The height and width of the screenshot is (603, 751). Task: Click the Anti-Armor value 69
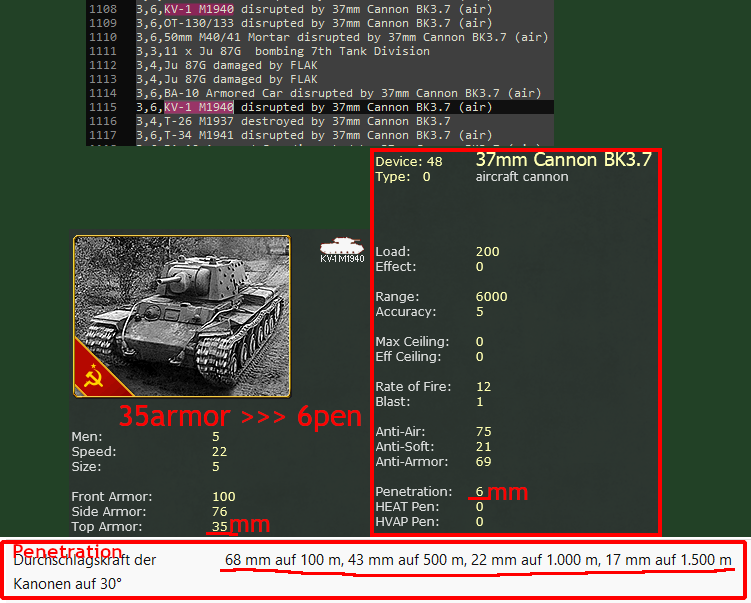tap(483, 462)
